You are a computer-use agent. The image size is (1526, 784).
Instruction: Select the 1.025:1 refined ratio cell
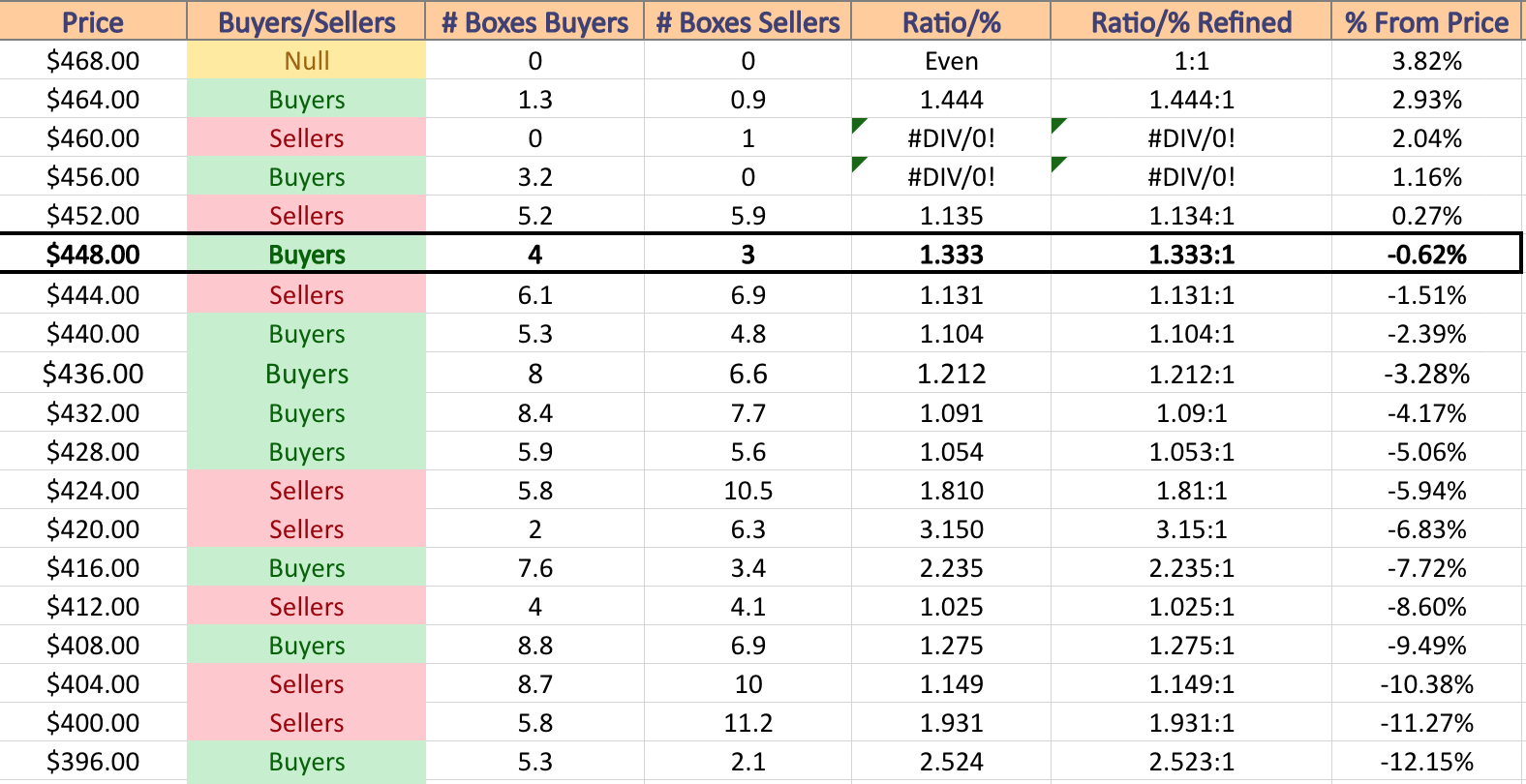(x=1191, y=607)
